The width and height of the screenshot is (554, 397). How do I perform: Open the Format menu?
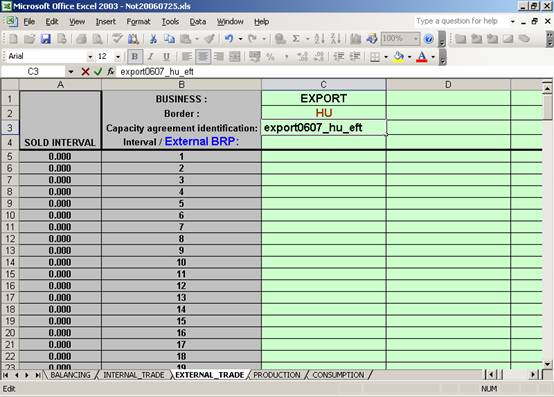coord(138,22)
